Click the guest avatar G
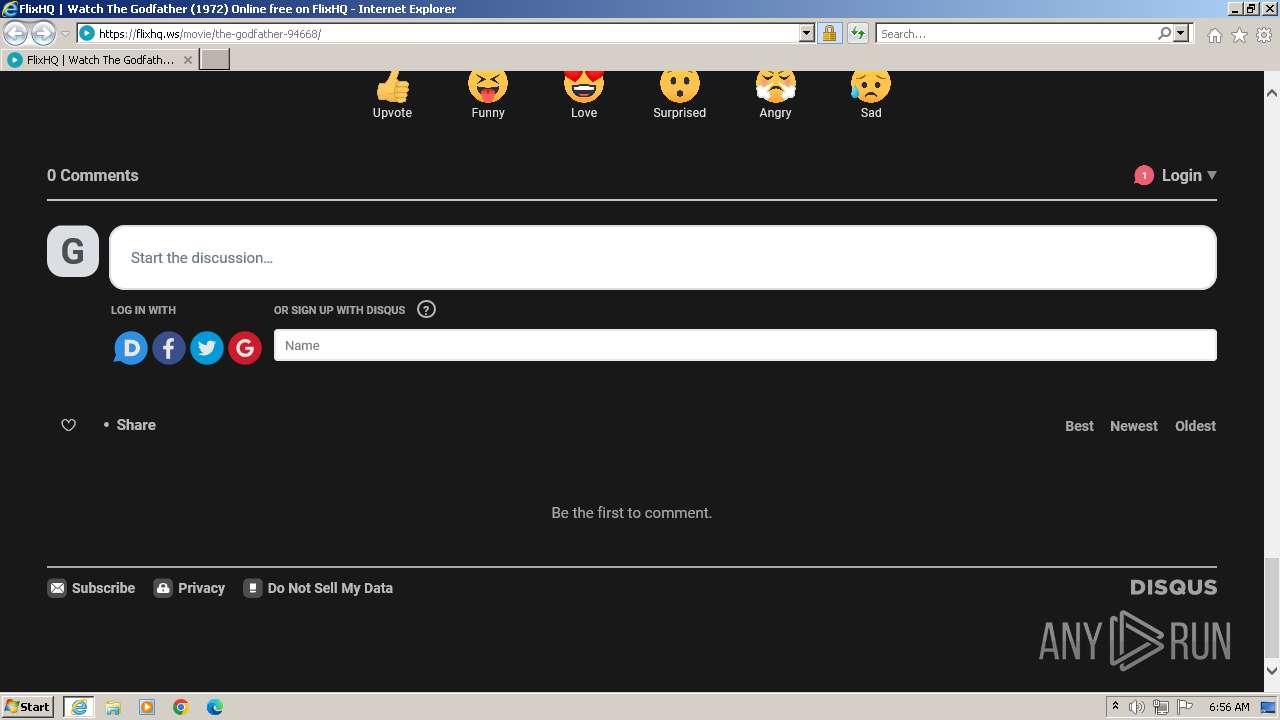The height and width of the screenshot is (720, 1280). [x=73, y=251]
